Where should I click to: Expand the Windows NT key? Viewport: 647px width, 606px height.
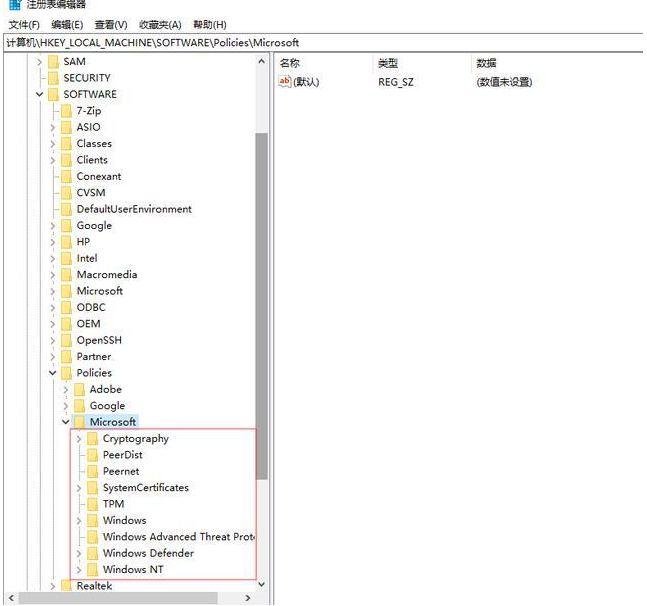coord(79,570)
